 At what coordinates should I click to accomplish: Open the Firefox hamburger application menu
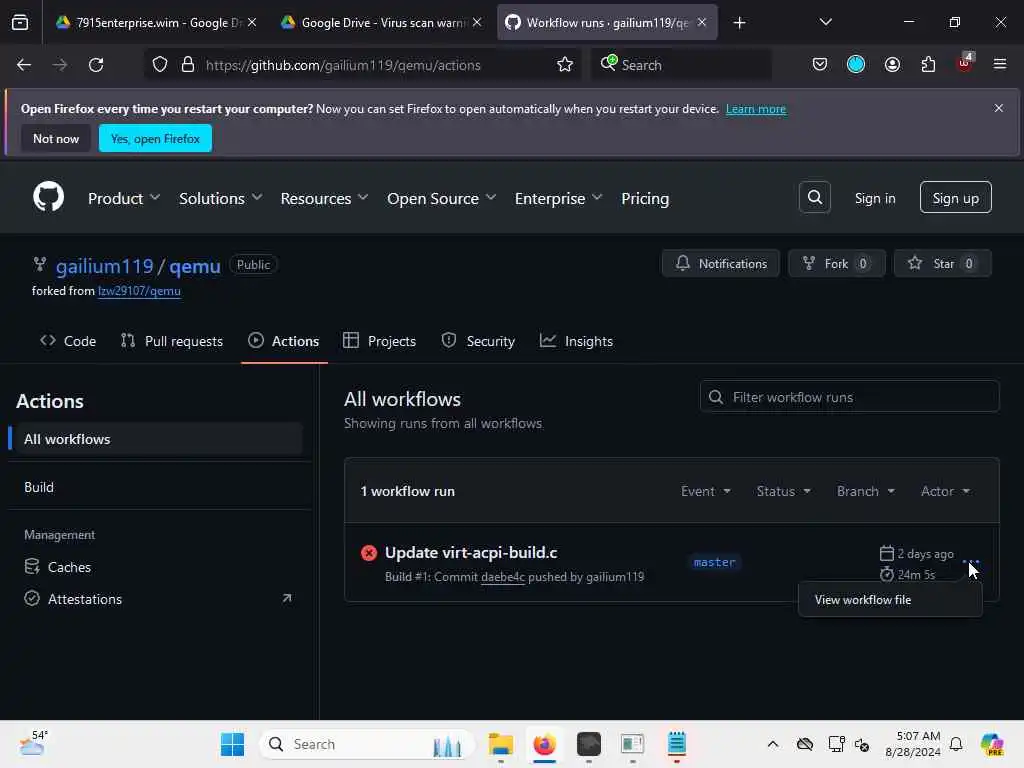pos(1000,64)
